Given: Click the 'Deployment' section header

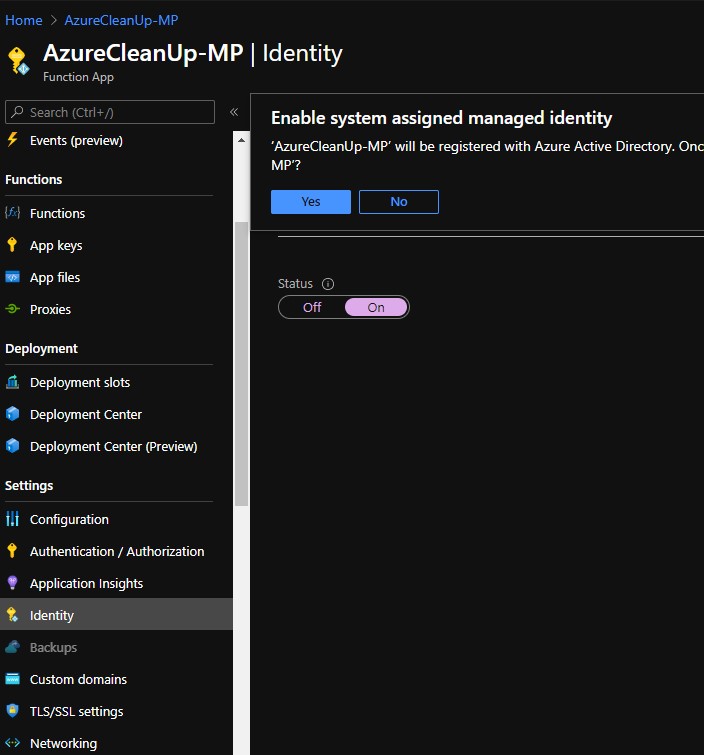Looking at the screenshot, I should [41, 348].
